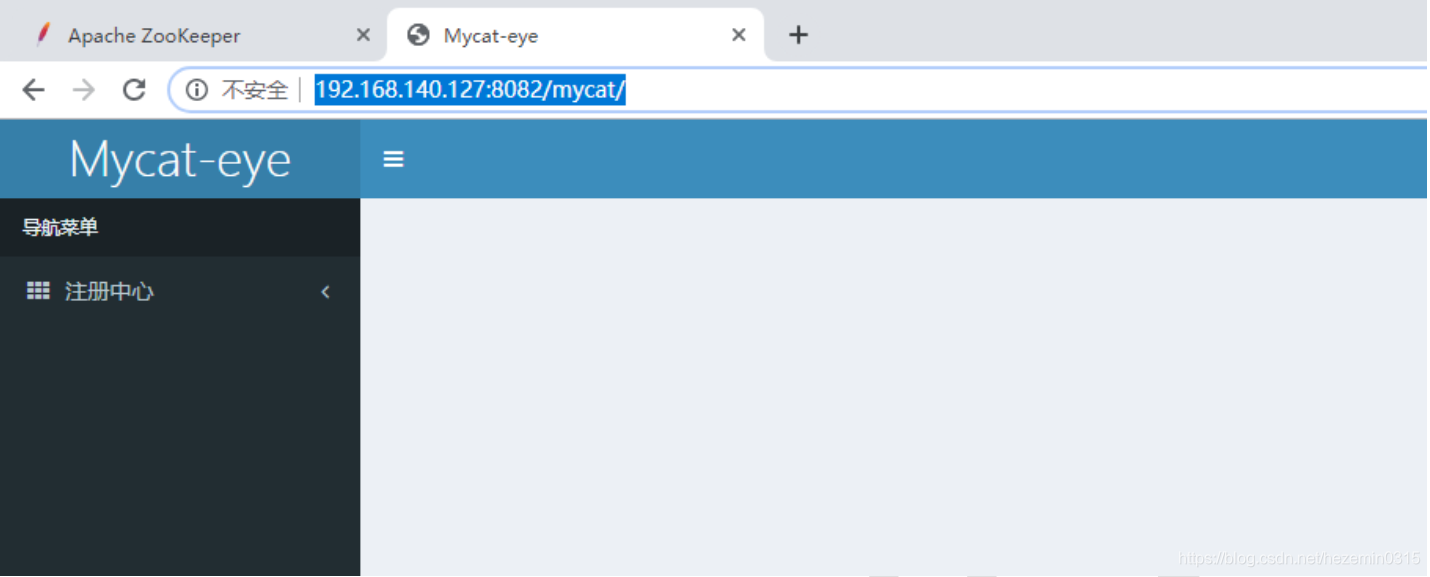The image size is (1430, 577).
Task: Expand the 注册中心 menu chevron
Action: (325, 292)
